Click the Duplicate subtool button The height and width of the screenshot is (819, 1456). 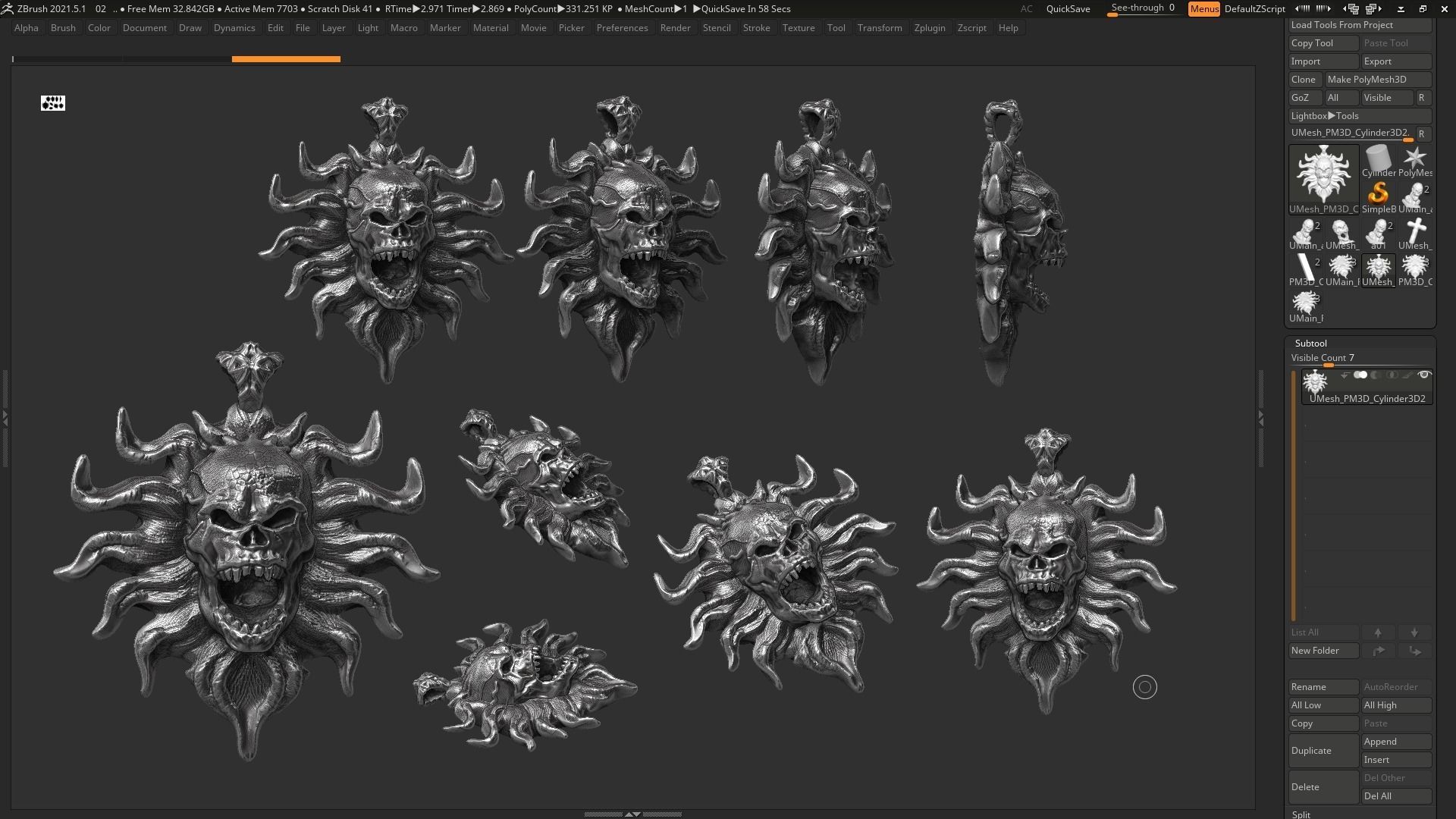click(1323, 751)
